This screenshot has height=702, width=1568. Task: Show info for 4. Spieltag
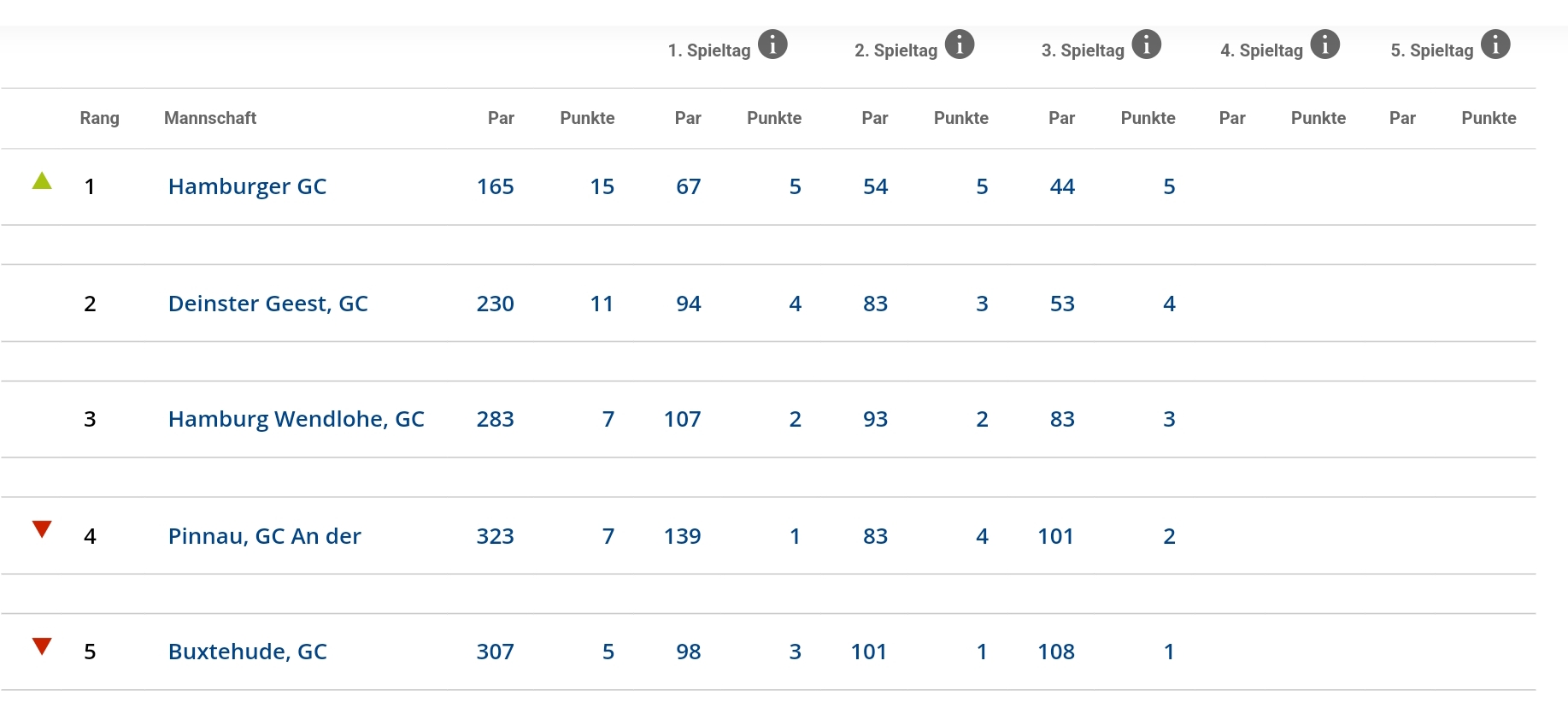tap(1325, 44)
